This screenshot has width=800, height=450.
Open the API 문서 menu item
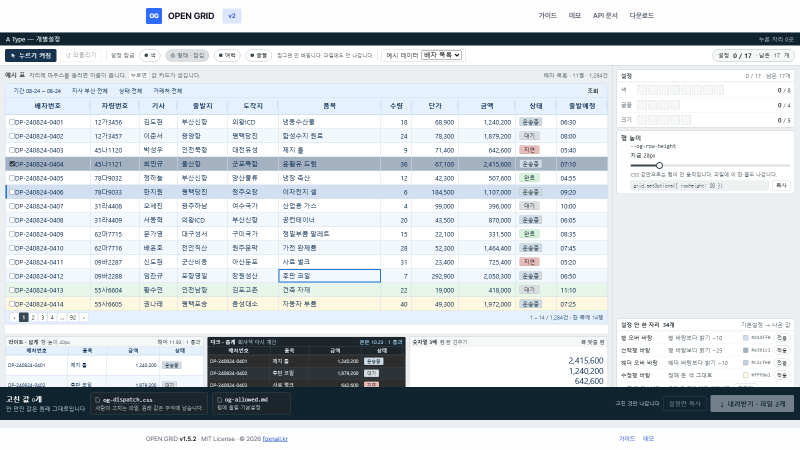tap(605, 16)
